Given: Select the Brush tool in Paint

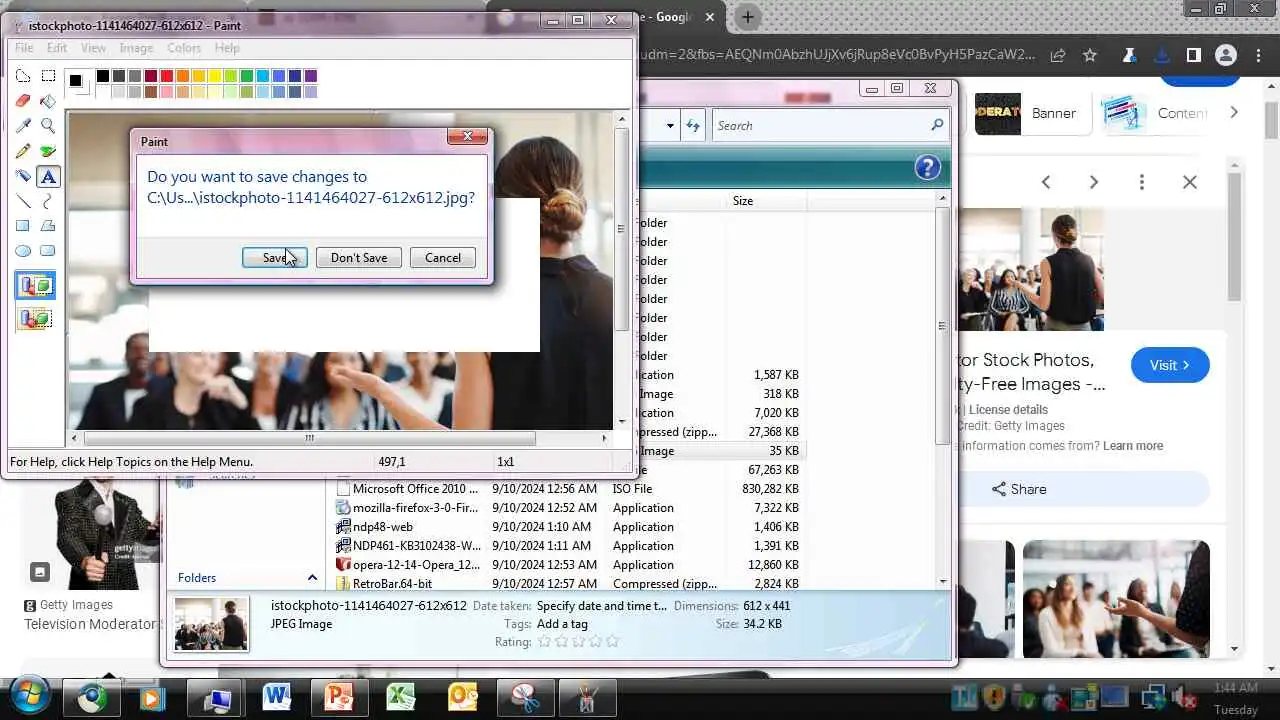Looking at the screenshot, I should (48, 151).
